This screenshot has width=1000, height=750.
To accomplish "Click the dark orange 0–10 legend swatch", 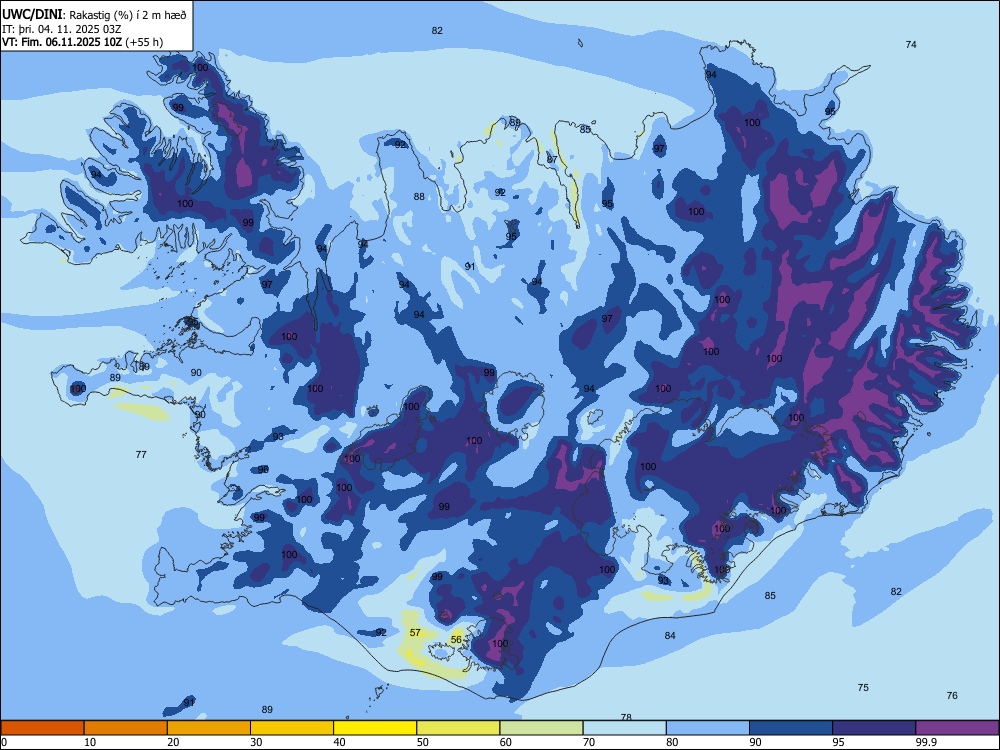I will coord(42,728).
